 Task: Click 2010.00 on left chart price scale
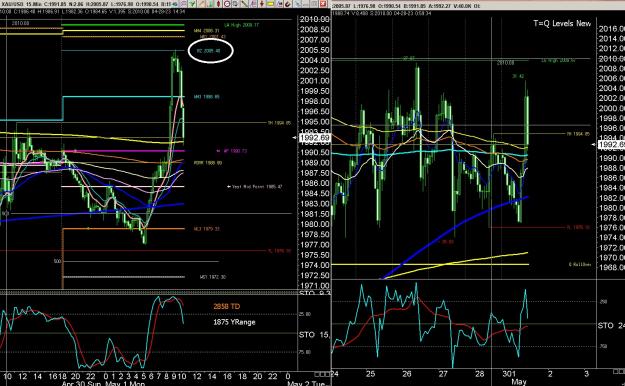[x=314, y=19]
